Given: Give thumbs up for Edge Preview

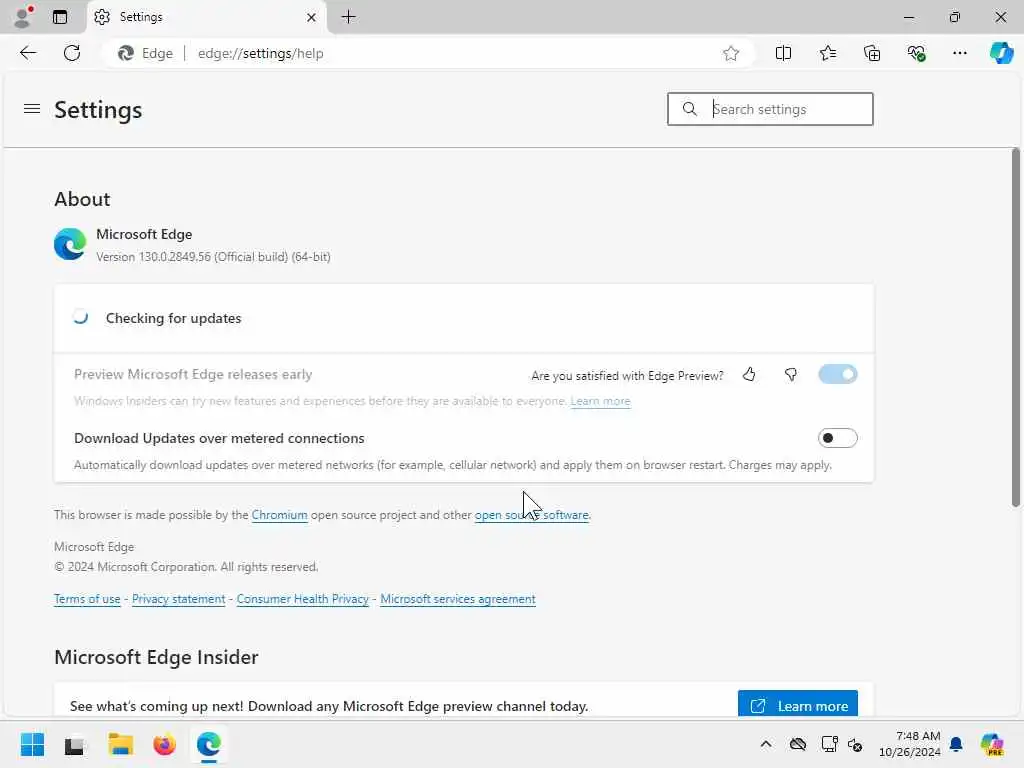Looking at the screenshot, I should pos(749,374).
